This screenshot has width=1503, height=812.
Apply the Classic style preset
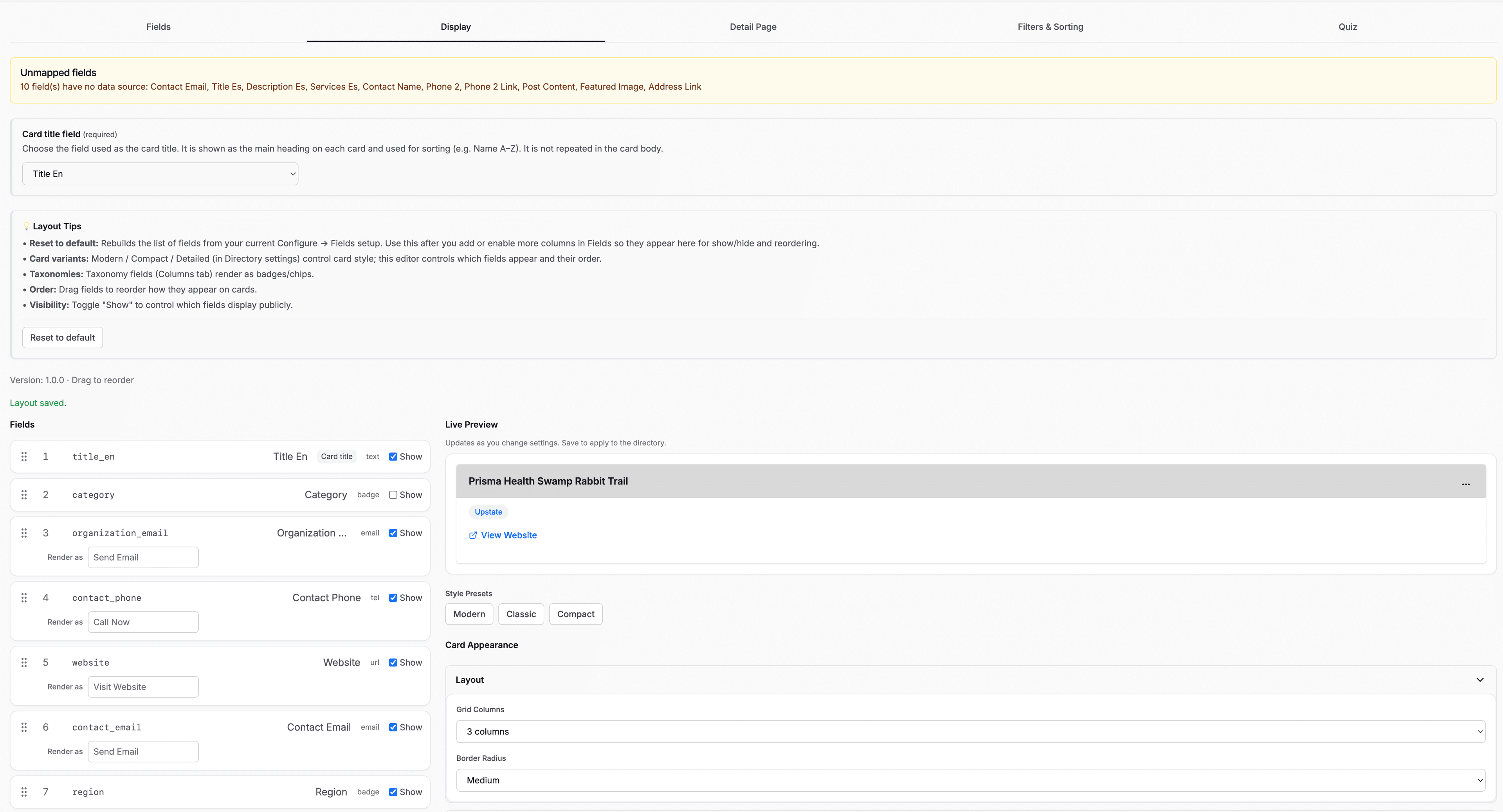(521, 614)
